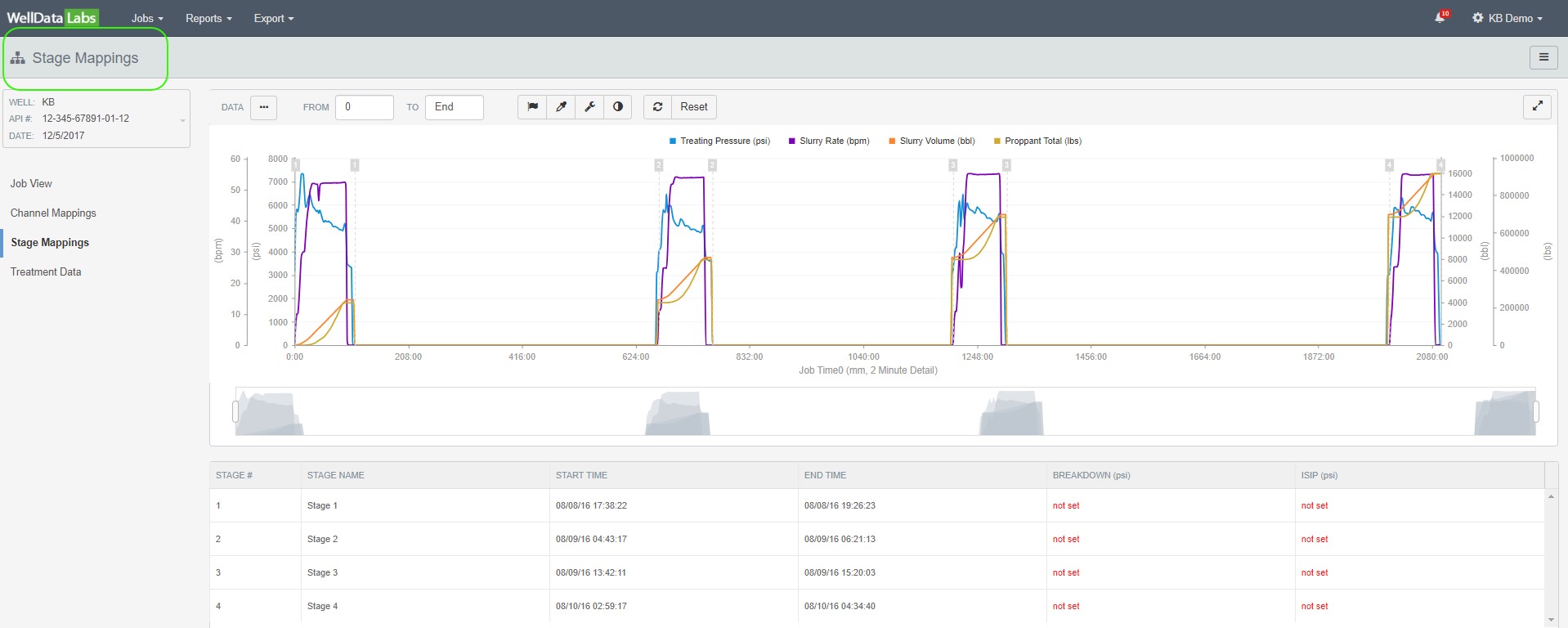Click Stage 1 Breakdown 'not set' link
The height and width of the screenshot is (628, 1568).
click(x=1066, y=505)
